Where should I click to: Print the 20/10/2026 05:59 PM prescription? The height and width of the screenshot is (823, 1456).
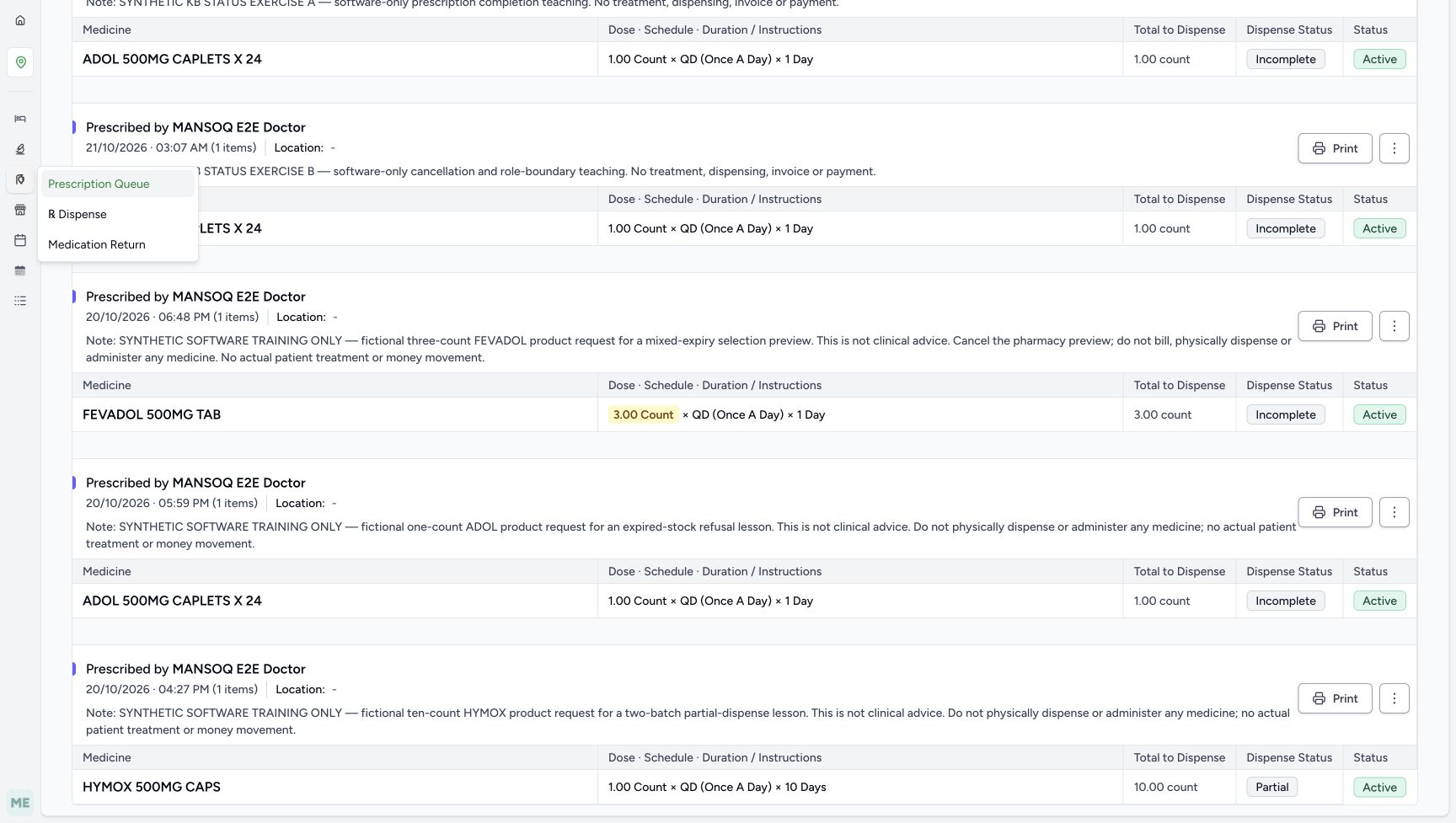(x=1335, y=512)
